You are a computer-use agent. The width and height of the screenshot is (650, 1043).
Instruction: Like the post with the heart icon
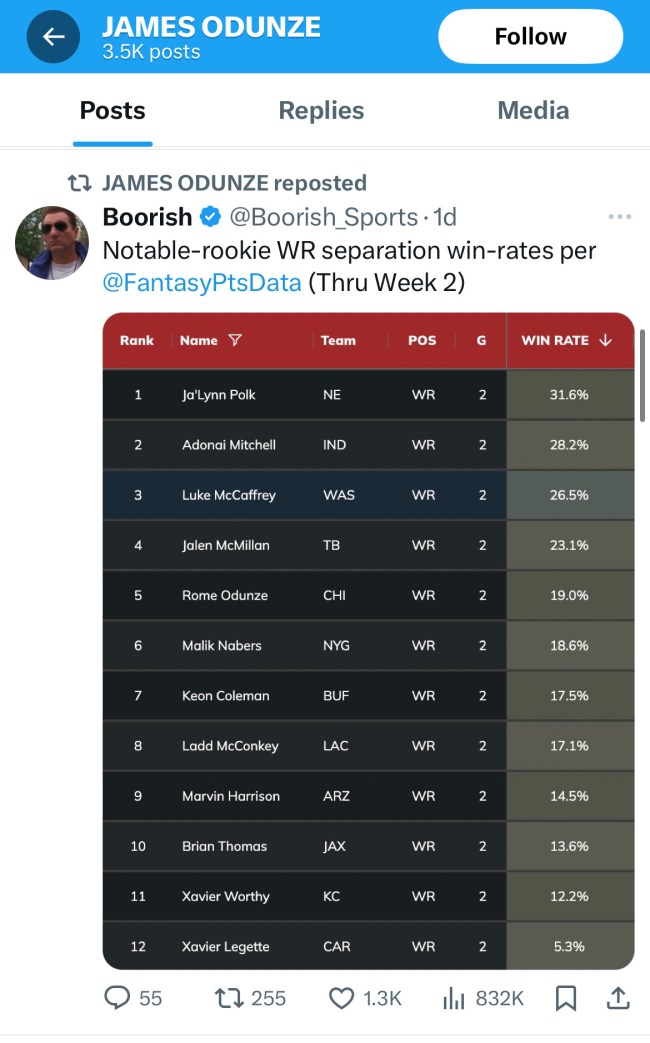coord(342,997)
